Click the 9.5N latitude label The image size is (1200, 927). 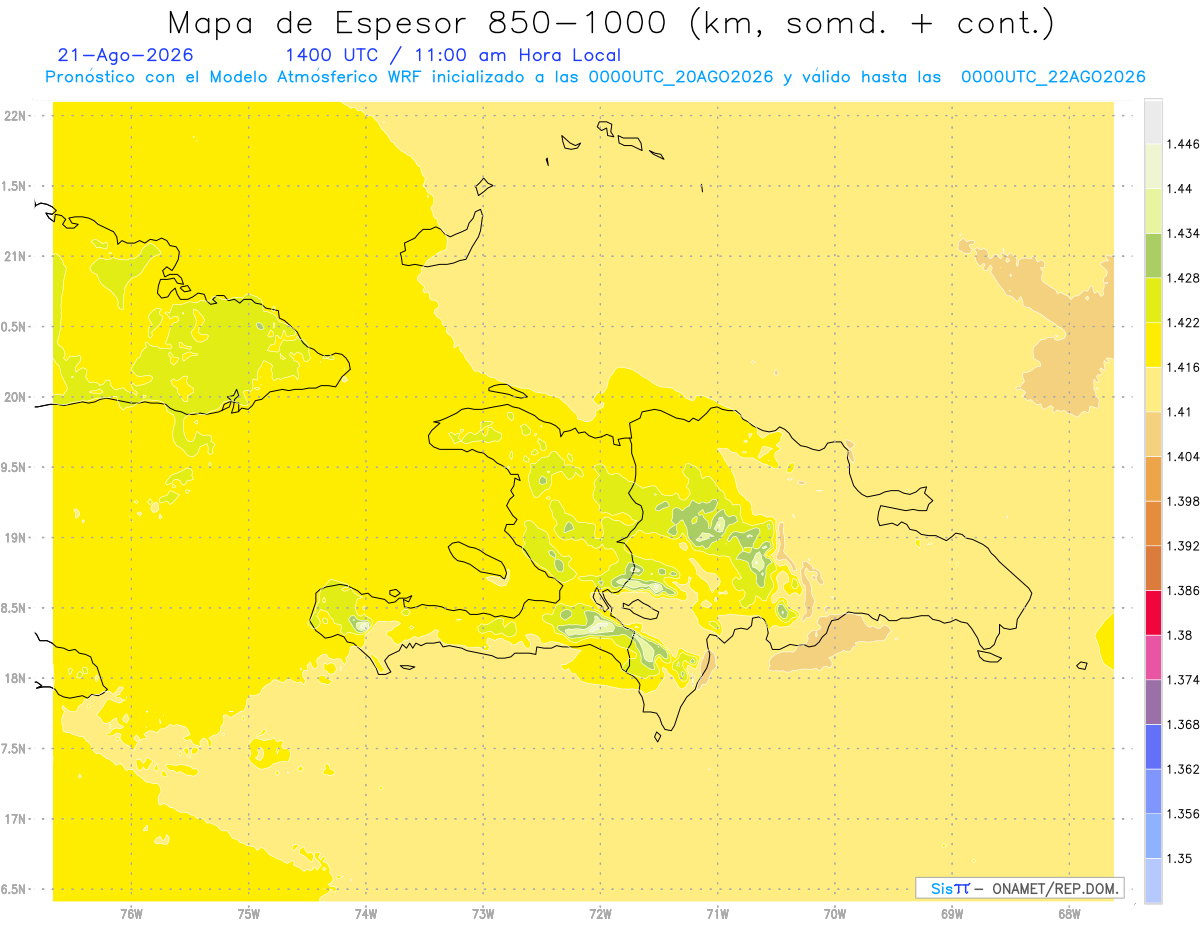pos(15,467)
